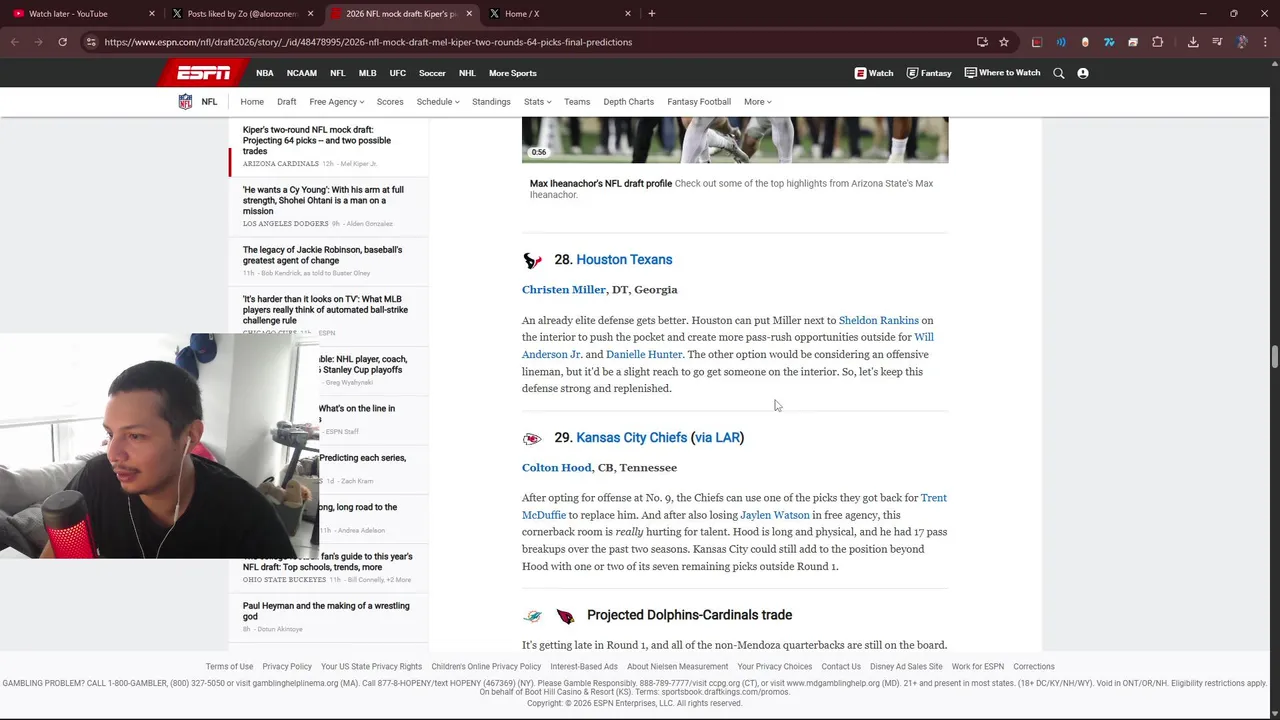This screenshot has width=1280, height=720.
Task: Open the blue sound wave extension
Action: (x=1061, y=42)
